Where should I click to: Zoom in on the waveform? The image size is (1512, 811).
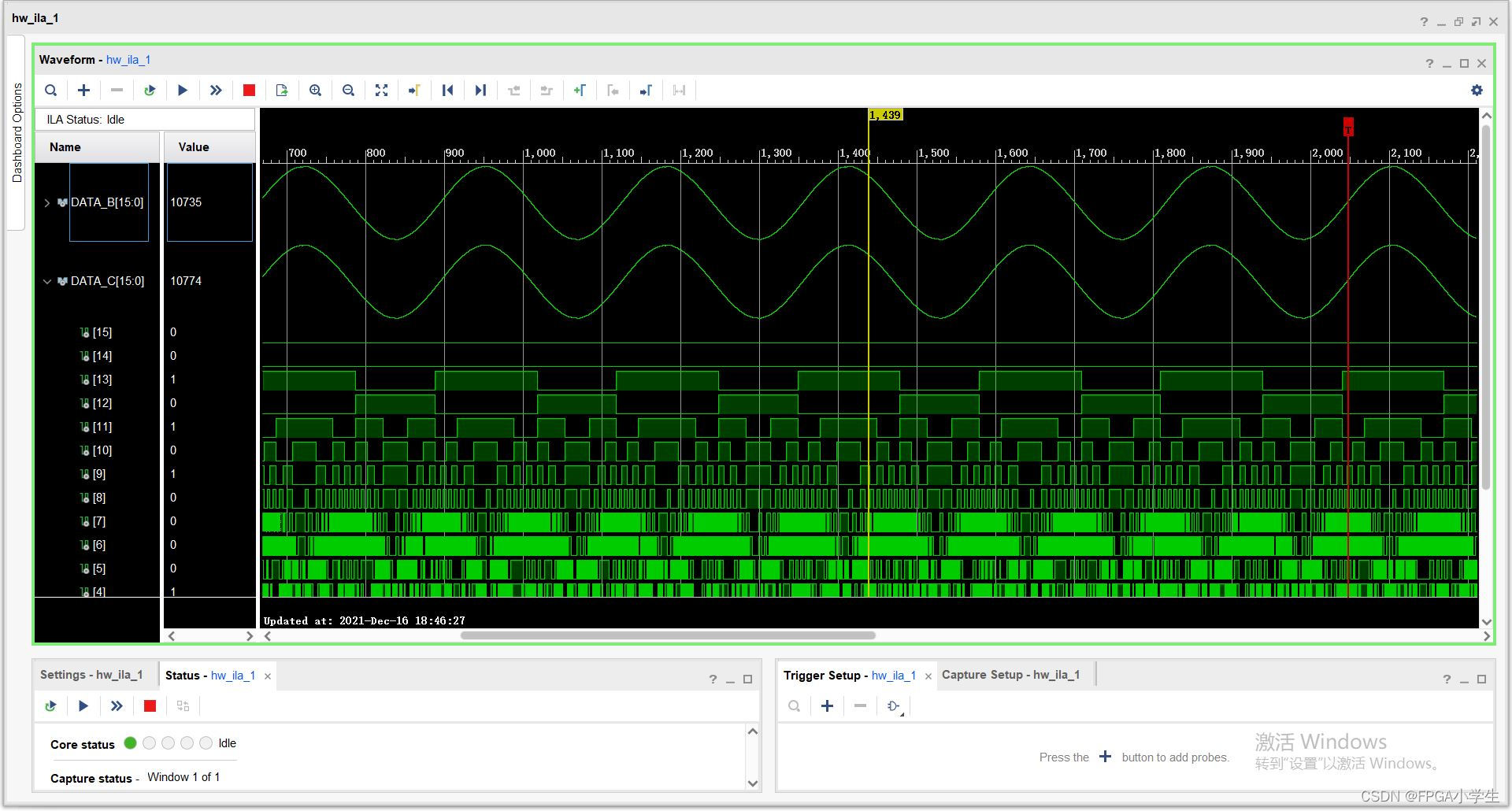(315, 91)
